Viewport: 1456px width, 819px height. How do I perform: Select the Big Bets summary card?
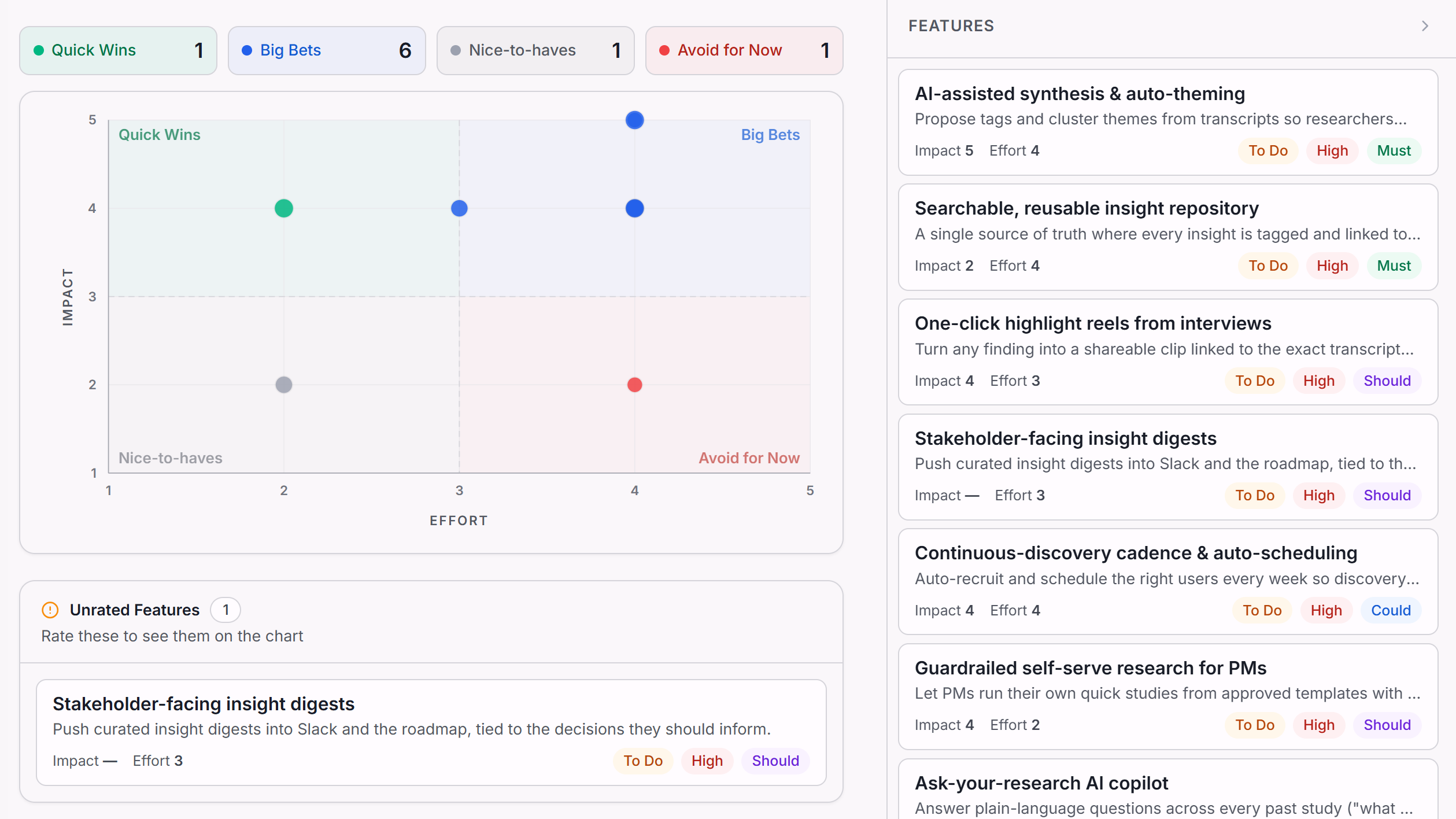327,50
